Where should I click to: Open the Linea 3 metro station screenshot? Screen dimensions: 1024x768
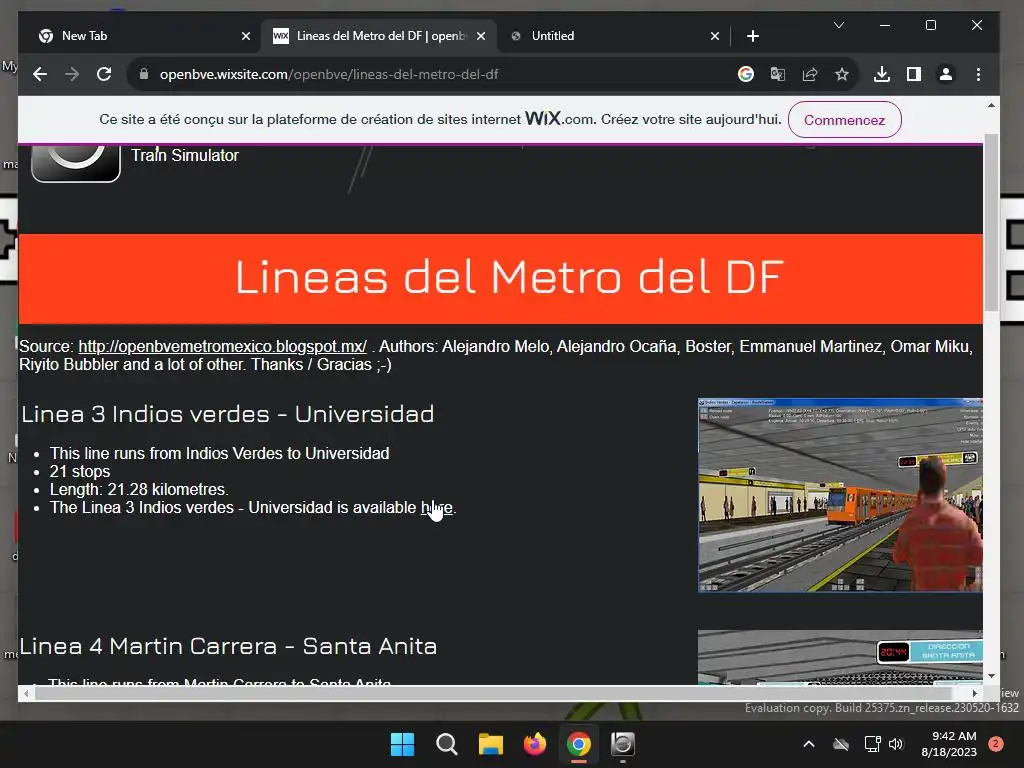click(840, 495)
